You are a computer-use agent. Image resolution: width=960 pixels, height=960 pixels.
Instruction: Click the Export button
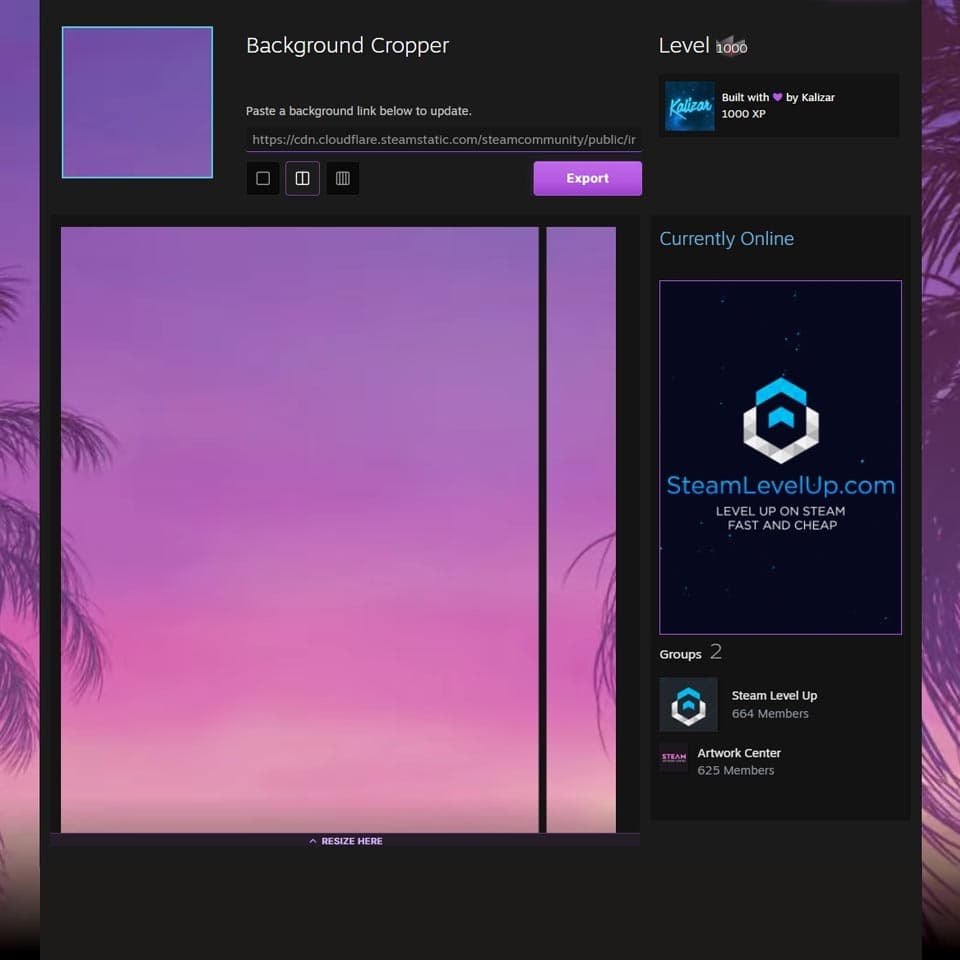[587, 178]
